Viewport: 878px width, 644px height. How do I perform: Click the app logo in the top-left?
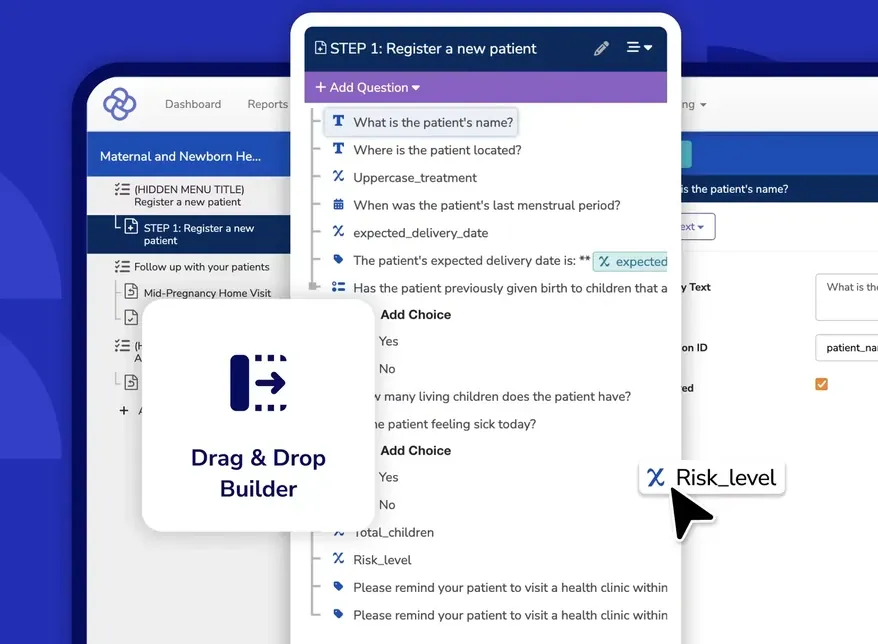coord(119,104)
